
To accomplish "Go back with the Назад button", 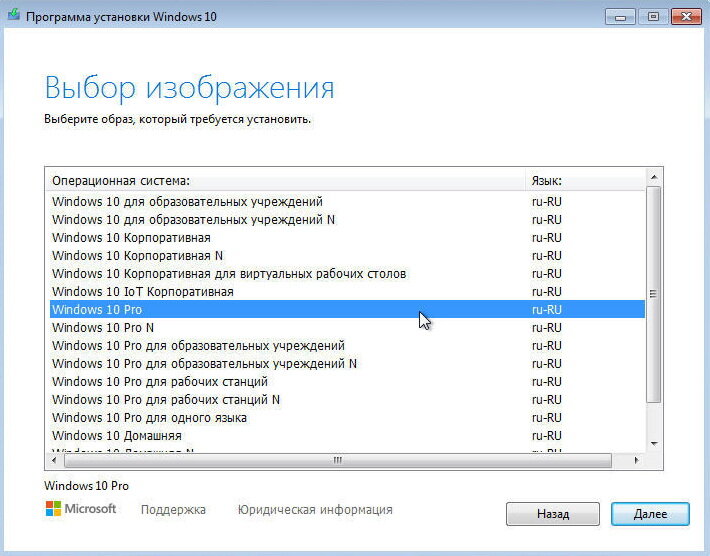I will [553, 514].
